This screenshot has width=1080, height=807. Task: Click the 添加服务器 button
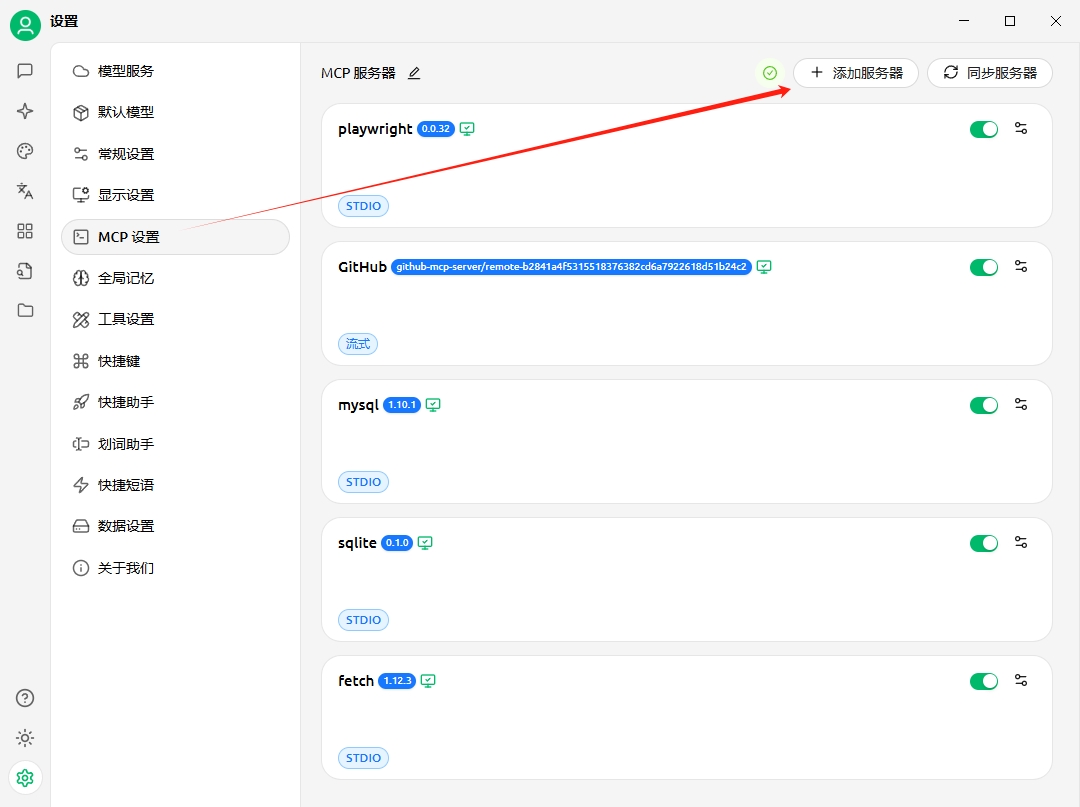[x=855, y=73]
